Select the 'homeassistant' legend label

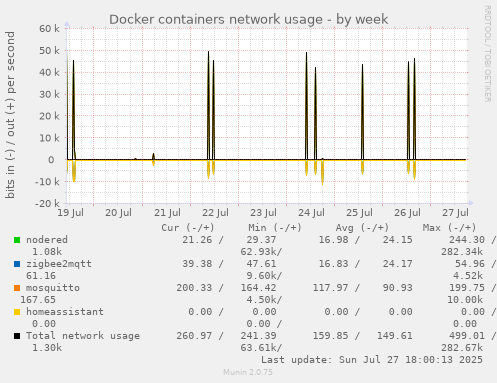click(65, 312)
